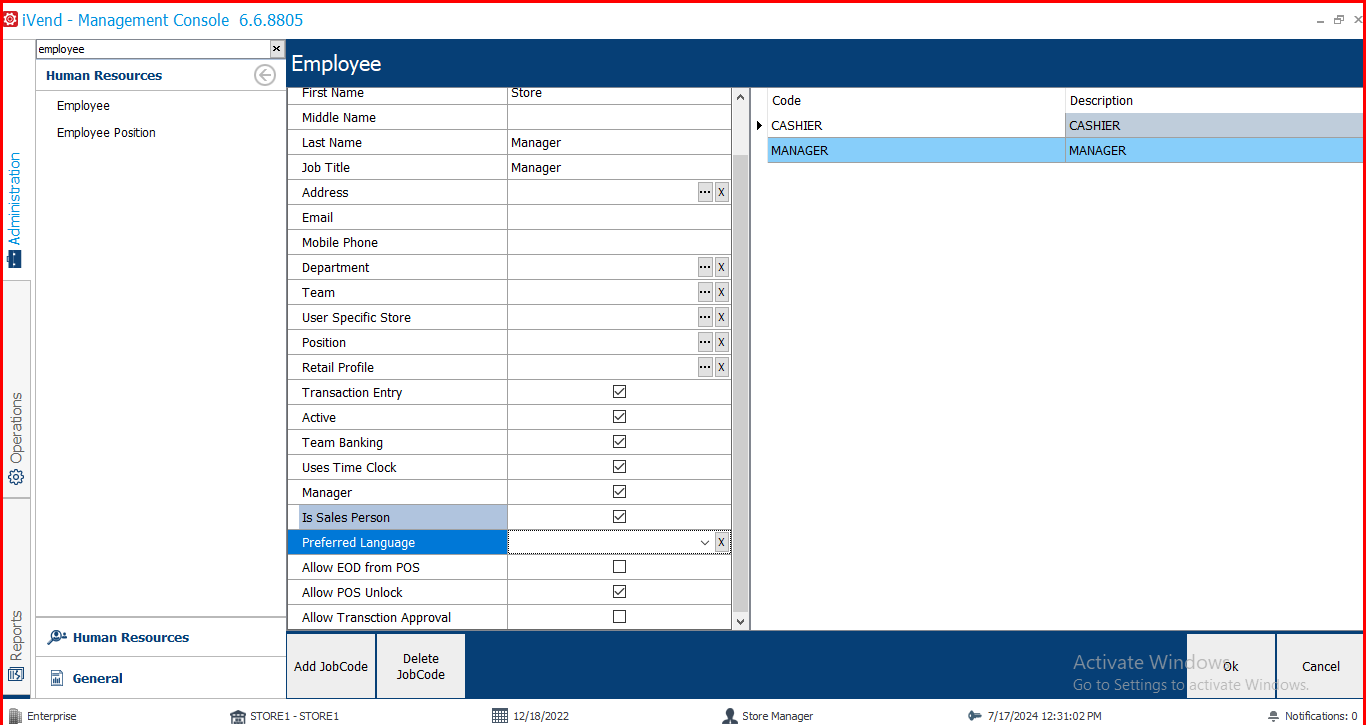Click the iVend application logo icon
1366x725 pixels.
[x=11, y=19]
